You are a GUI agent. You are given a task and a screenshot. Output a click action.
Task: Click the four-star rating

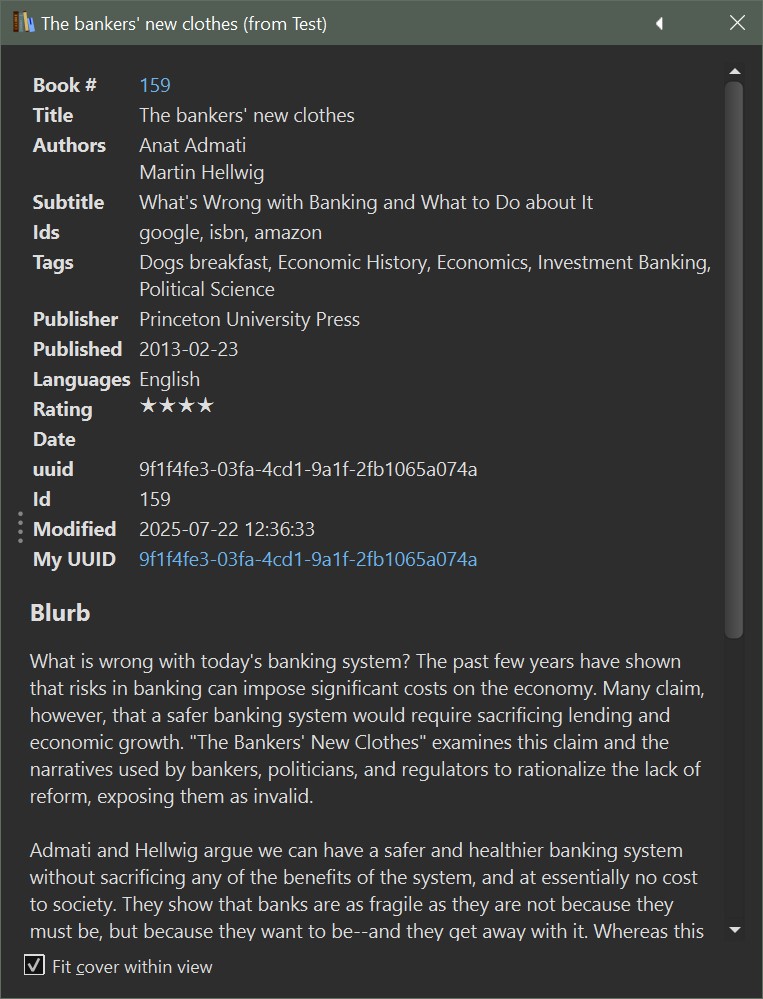[x=176, y=406]
